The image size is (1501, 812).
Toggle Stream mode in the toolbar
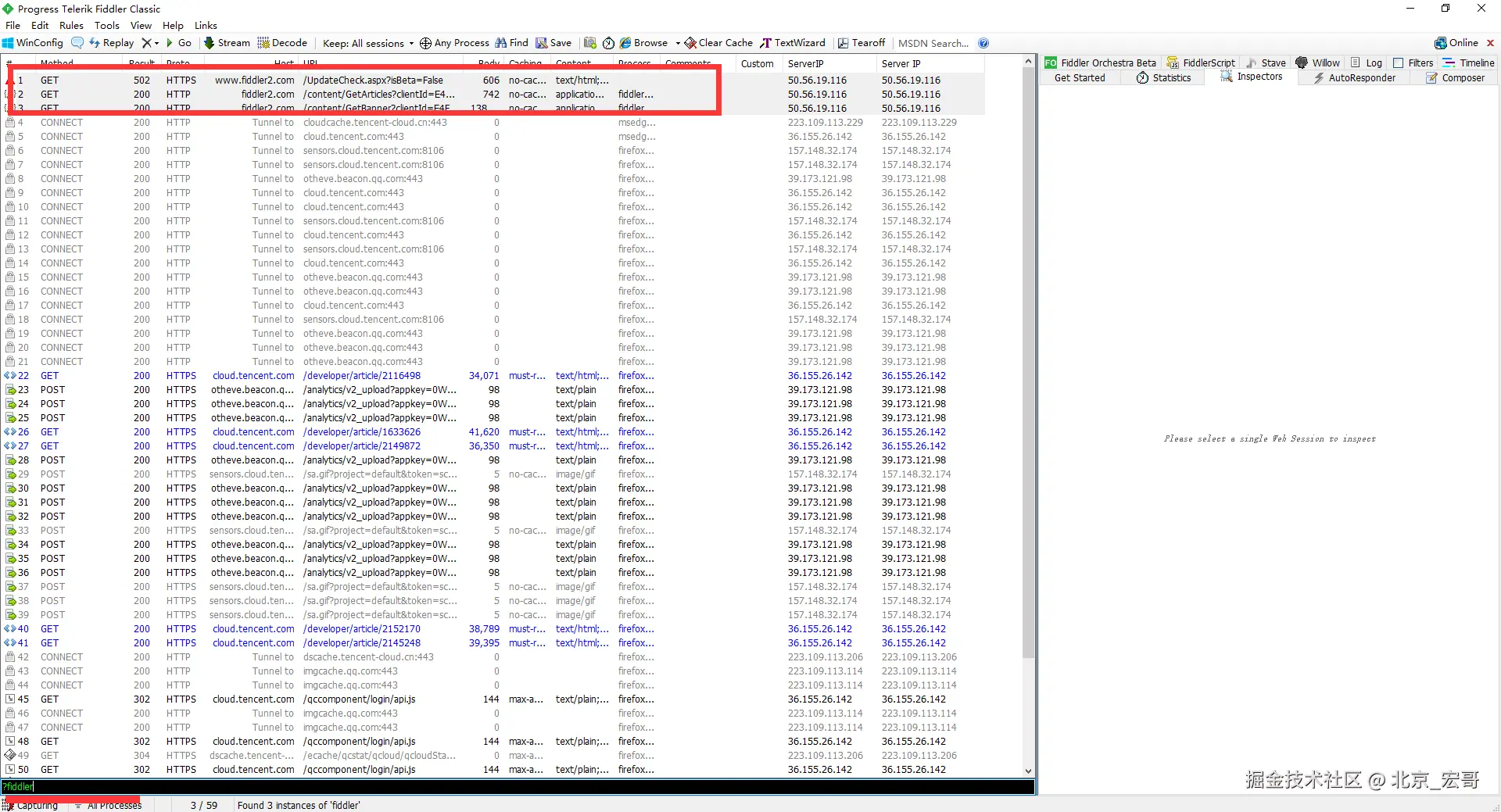click(227, 43)
